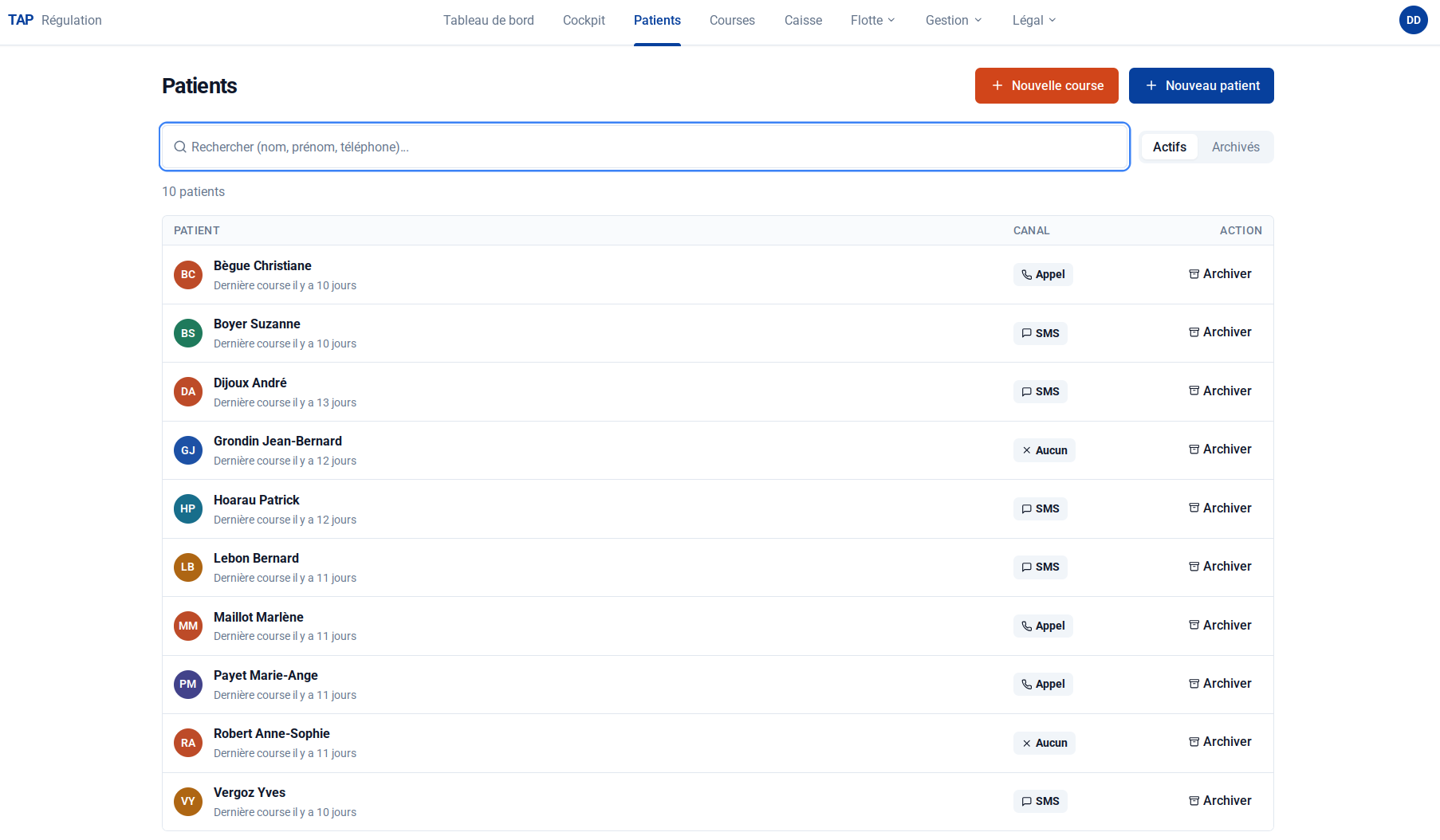Image resolution: width=1440 pixels, height=840 pixels.
Task: Archive patient Vergoz Yves
Action: tap(1220, 801)
